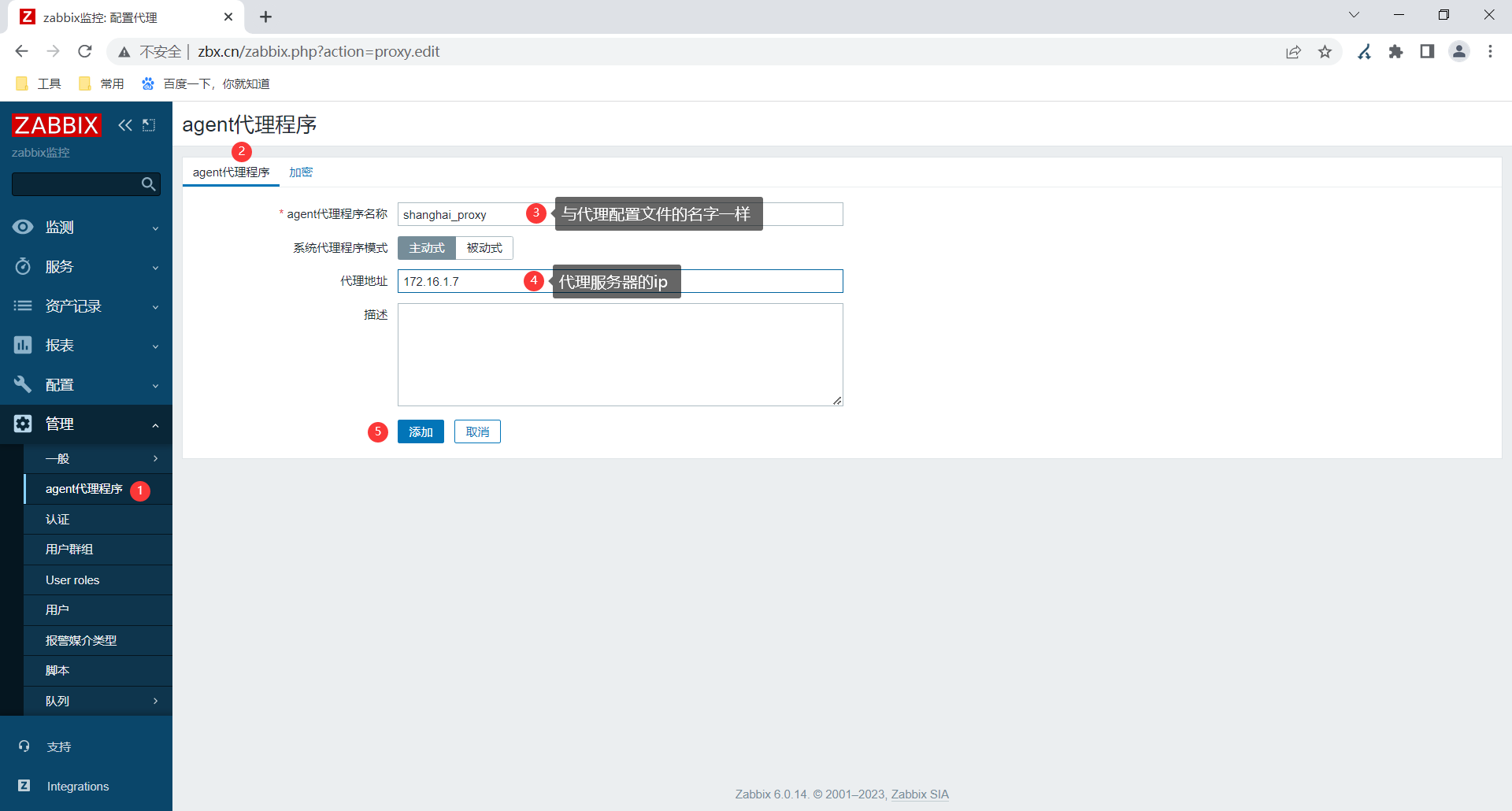Viewport: 1512px width, 811px height.
Task: Focus the sidebar search box
Action: [86, 184]
